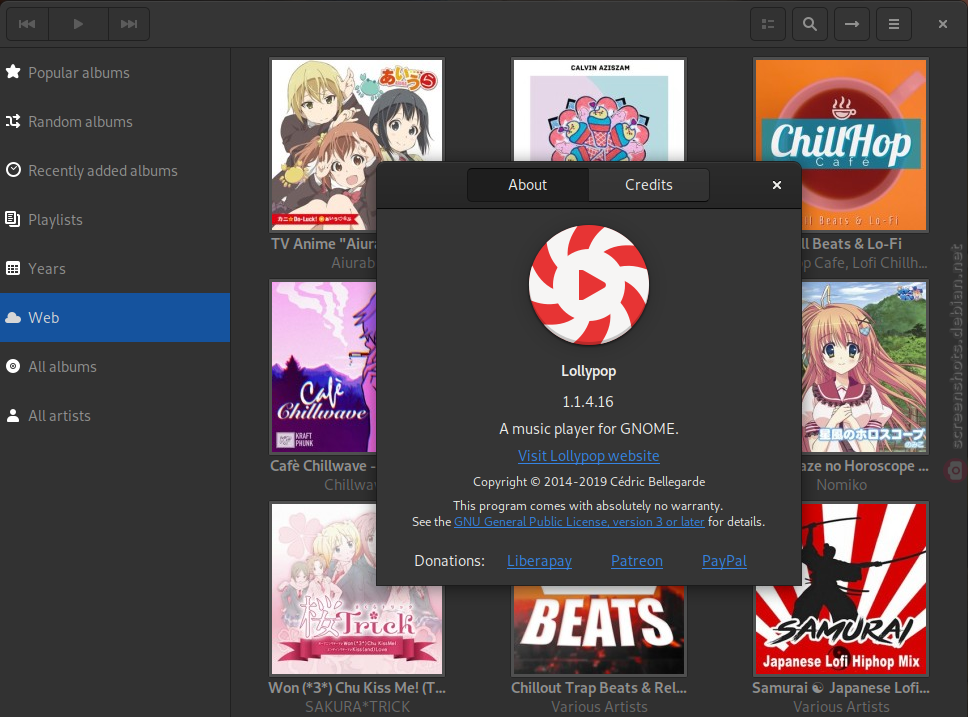Click the Chillout Trap Beats & Rel... title
This screenshot has height=717, width=968.
599,687
